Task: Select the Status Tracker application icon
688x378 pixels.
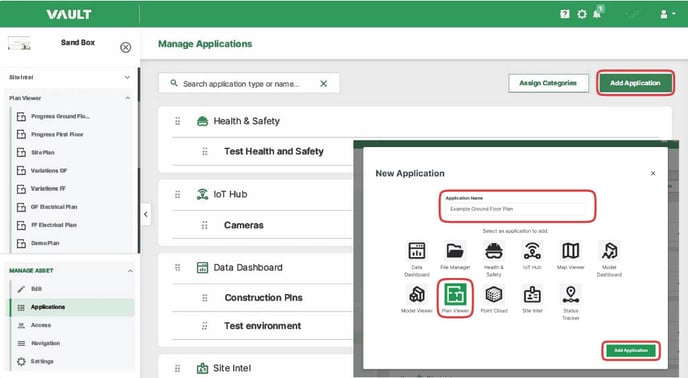Action: click(x=570, y=295)
